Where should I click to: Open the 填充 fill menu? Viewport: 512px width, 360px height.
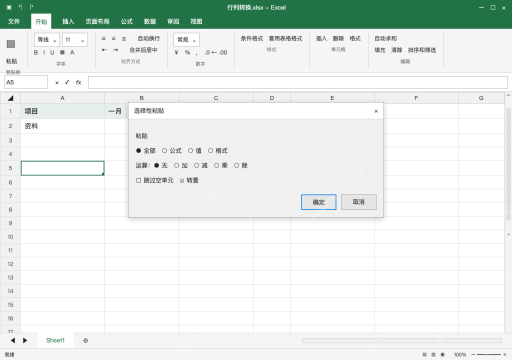tap(380, 50)
